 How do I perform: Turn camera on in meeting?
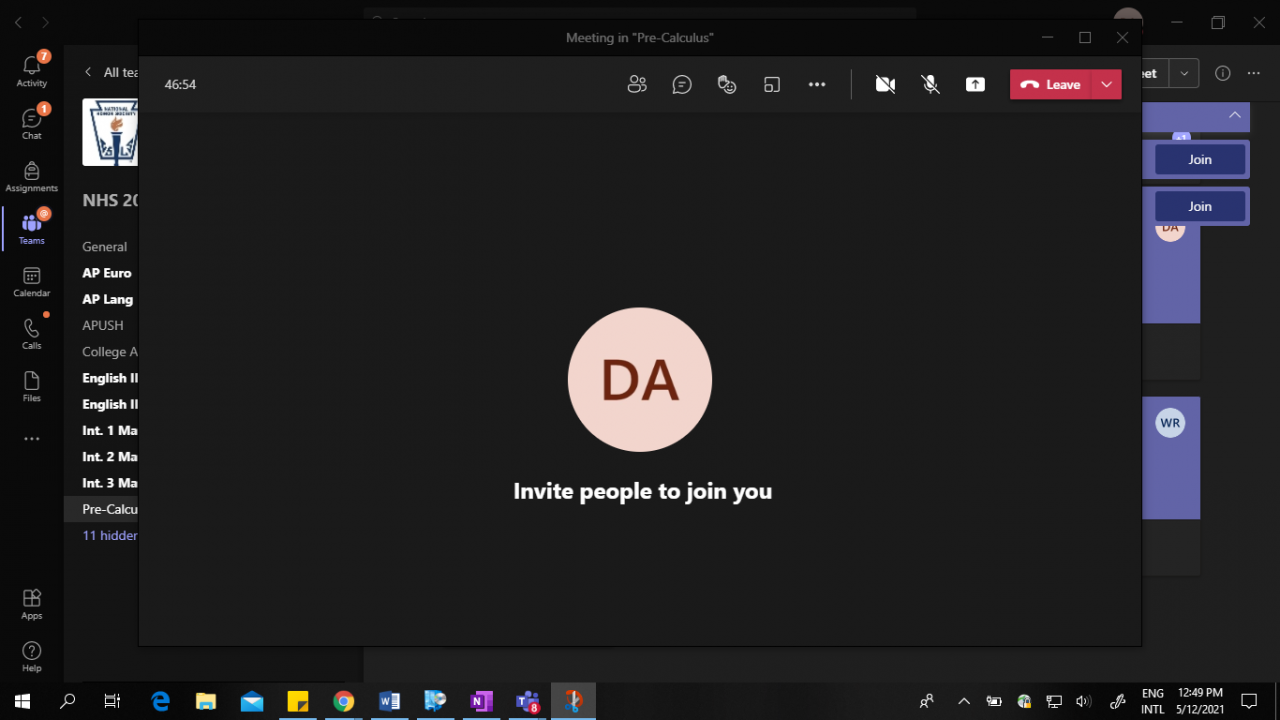click(885, 85)
